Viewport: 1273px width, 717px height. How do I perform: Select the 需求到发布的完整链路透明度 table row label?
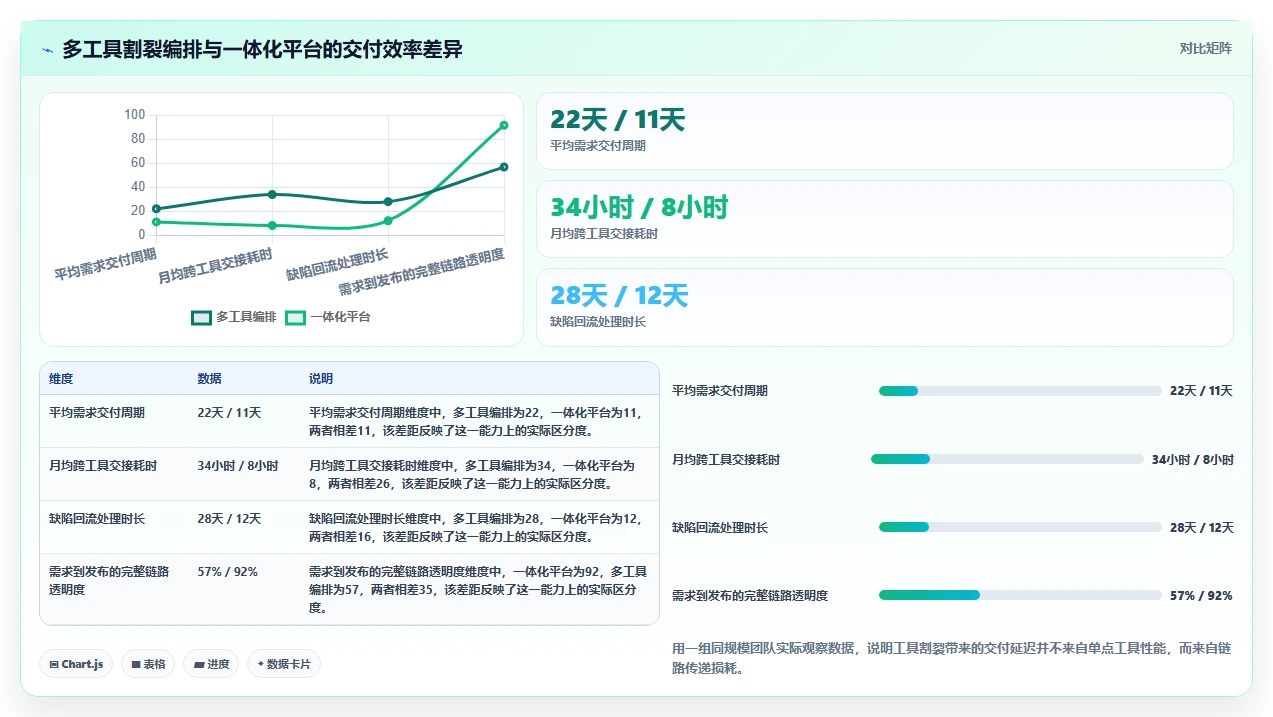click(109, 581)
